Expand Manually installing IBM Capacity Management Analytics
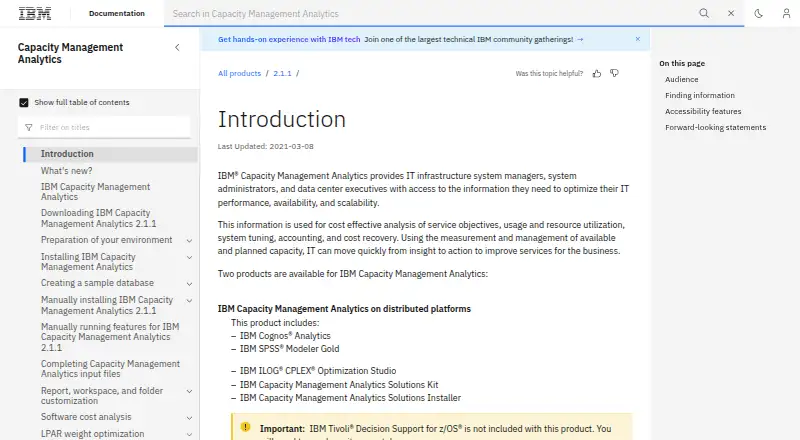This screenshot has width=800, height=440. [x=189, y=301]
